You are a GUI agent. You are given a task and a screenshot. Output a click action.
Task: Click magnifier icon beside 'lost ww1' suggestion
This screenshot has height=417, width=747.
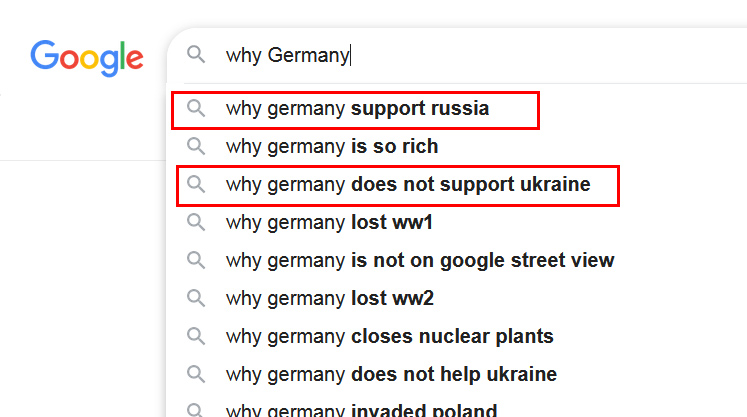(x=196, y=222)
